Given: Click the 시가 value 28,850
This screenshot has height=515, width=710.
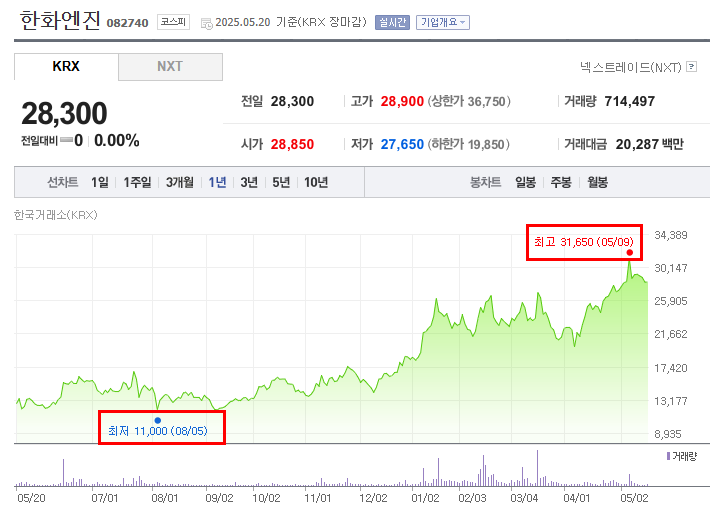Looking at the screenshot, I should [292, 144].
